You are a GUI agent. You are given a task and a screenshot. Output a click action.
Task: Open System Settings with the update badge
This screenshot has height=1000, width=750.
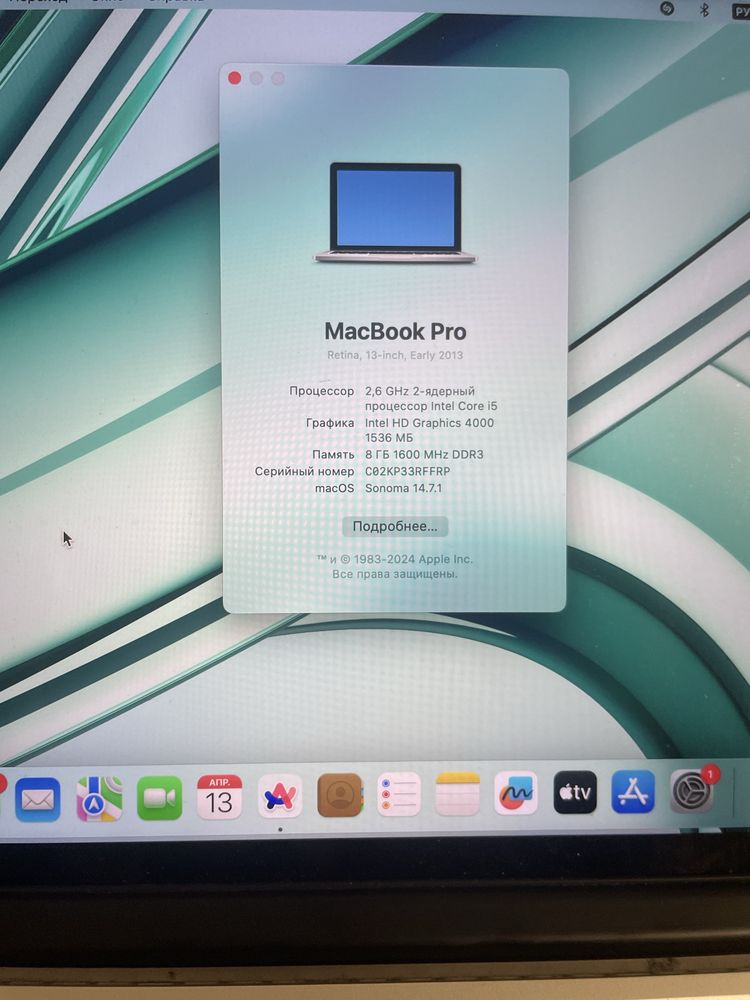692,791
